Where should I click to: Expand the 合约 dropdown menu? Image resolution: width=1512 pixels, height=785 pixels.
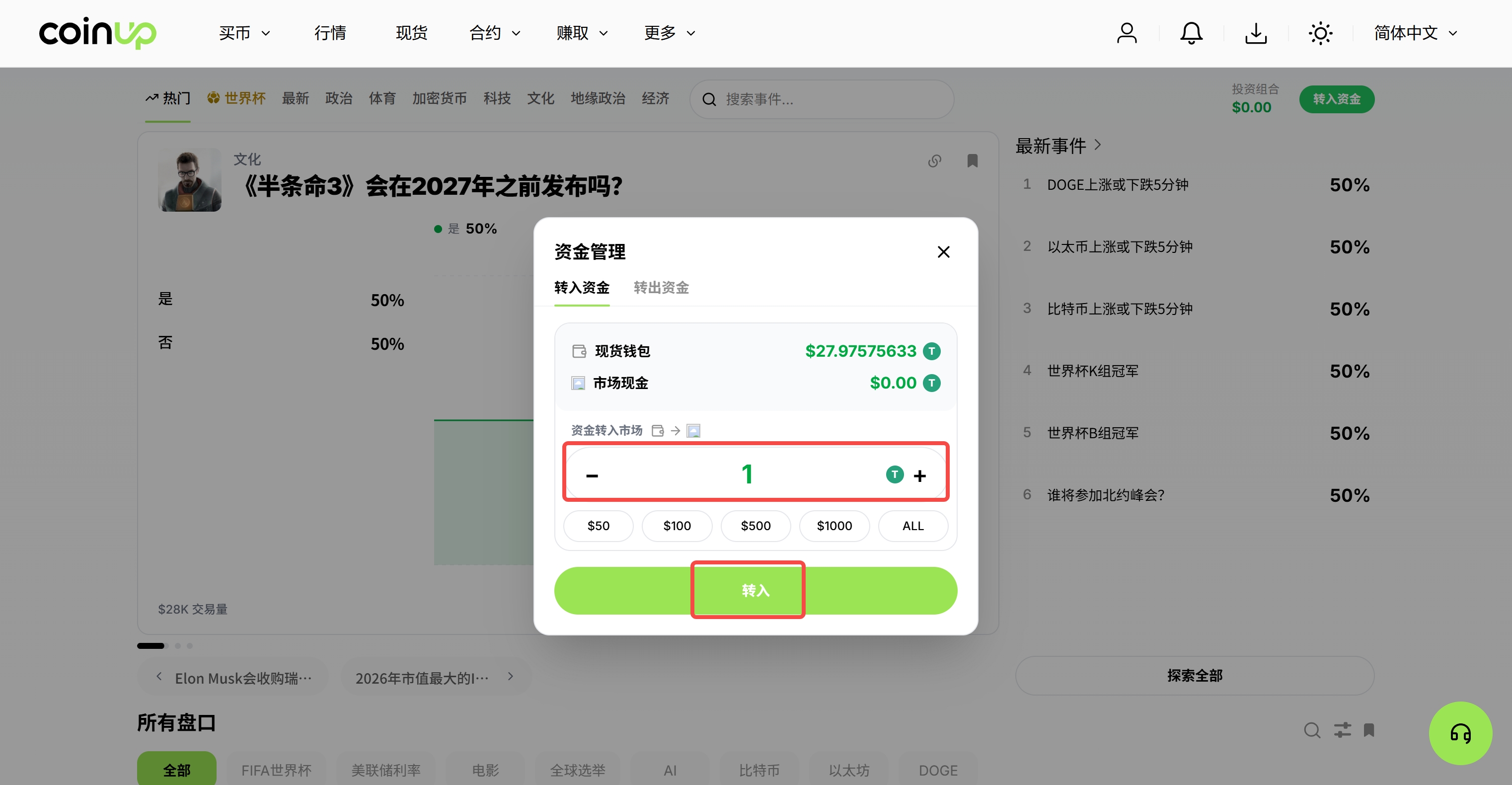pos(495,33)
